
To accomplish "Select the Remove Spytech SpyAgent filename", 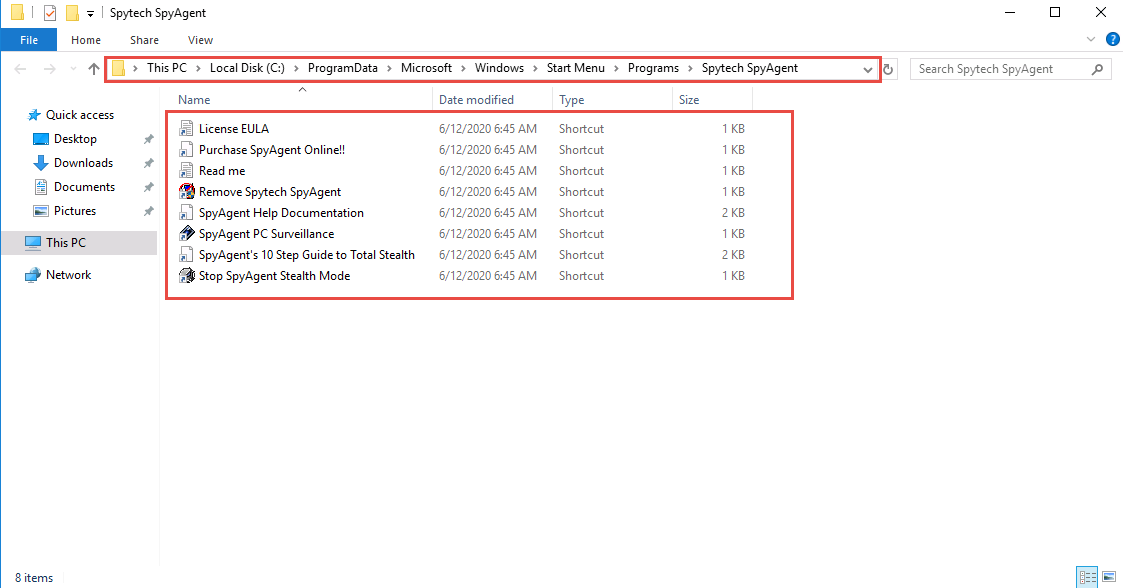I will click(x=270, y=192).
